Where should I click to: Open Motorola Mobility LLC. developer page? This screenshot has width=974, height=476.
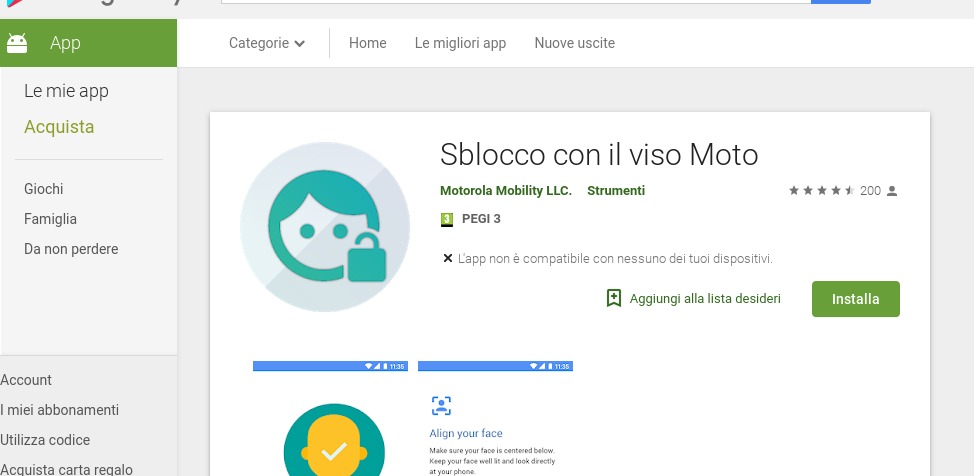click(506, 191)
